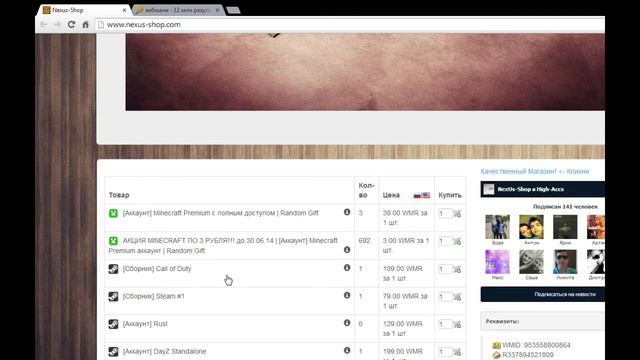Add Steam #1 bundle to cart
The width and height of the screenshot is (640, 360).
(457, 297)
